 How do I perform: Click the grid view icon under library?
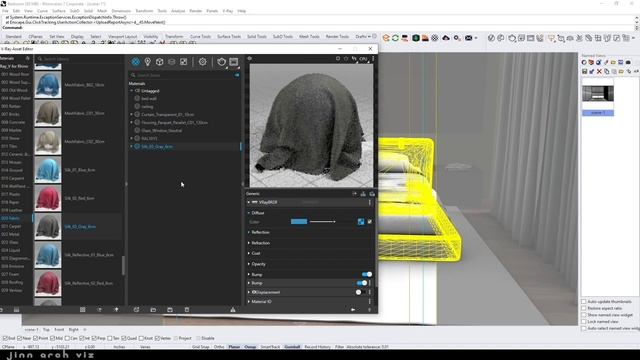(x=82, y=310)
